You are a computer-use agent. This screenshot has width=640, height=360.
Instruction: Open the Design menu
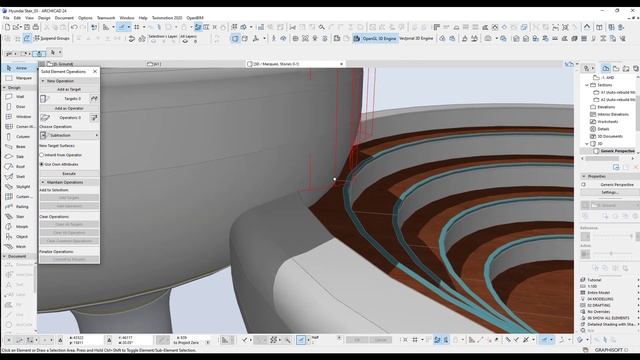(44, 18)
